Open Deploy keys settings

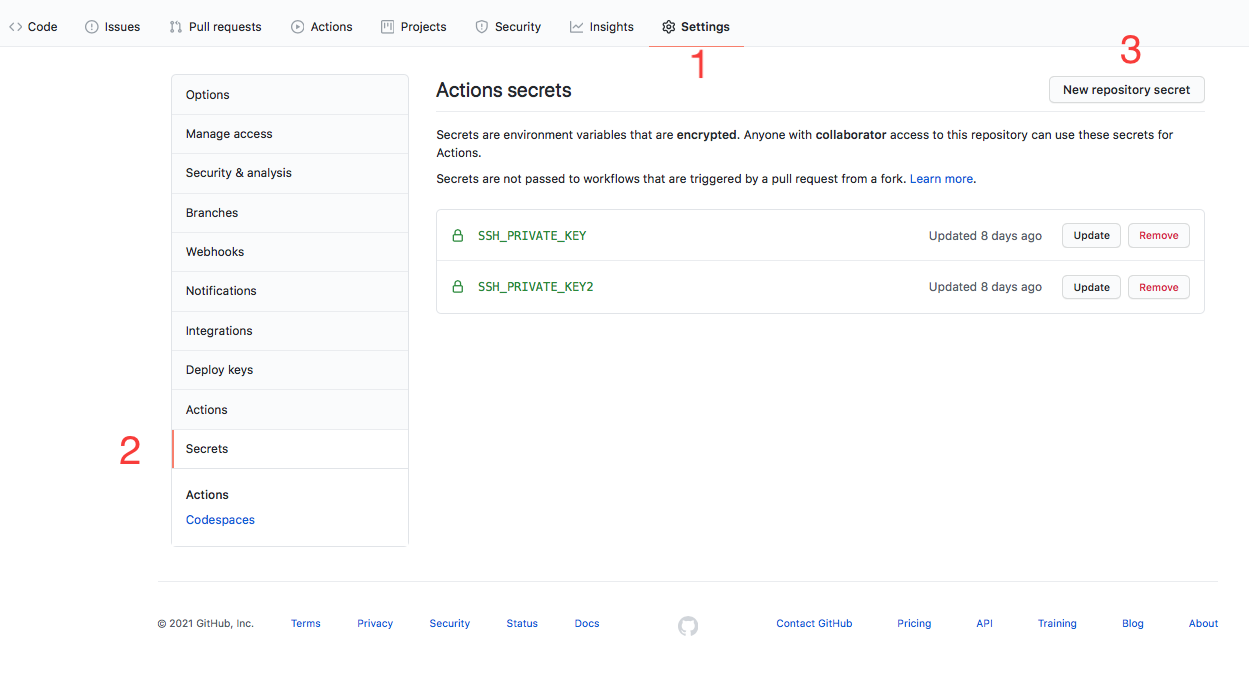pos(219,370)
